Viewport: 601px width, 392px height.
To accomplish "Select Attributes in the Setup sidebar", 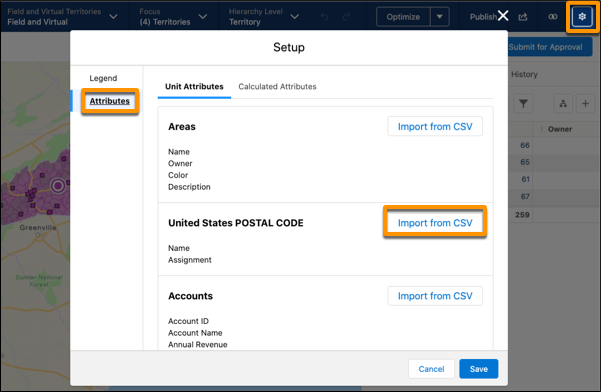I will point(110,101).
